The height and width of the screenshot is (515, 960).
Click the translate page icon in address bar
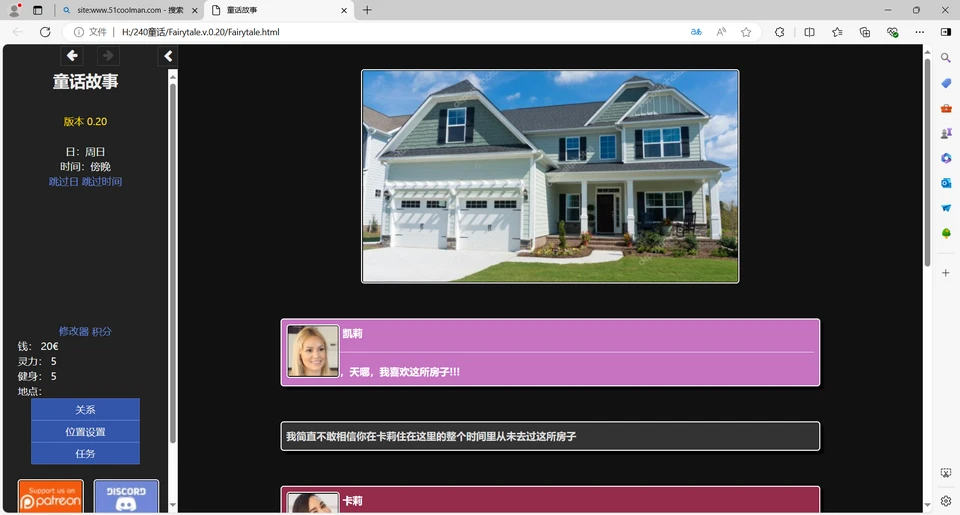pyautogui.click(x=696, y=32)
